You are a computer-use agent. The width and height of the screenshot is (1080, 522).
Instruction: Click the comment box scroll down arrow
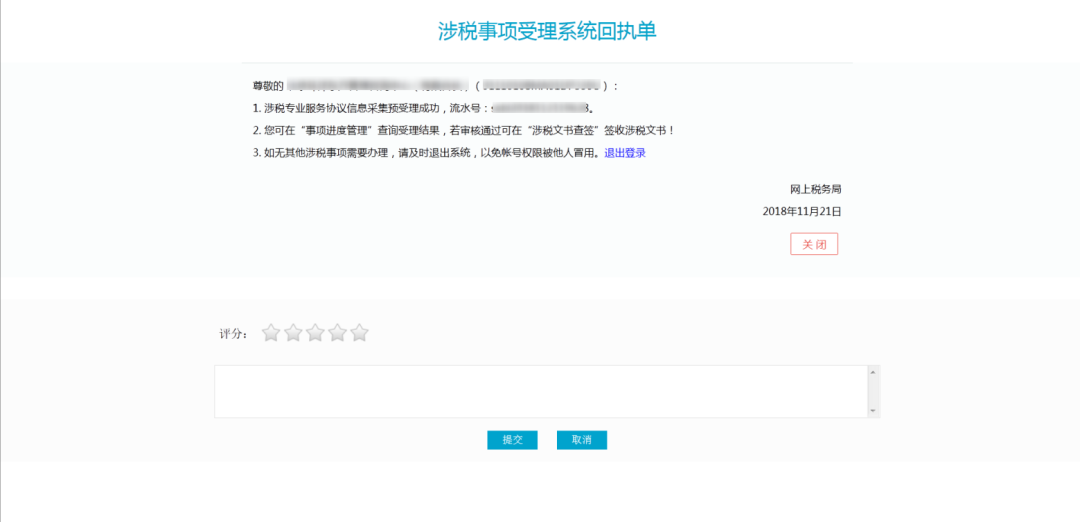[873, 410]
